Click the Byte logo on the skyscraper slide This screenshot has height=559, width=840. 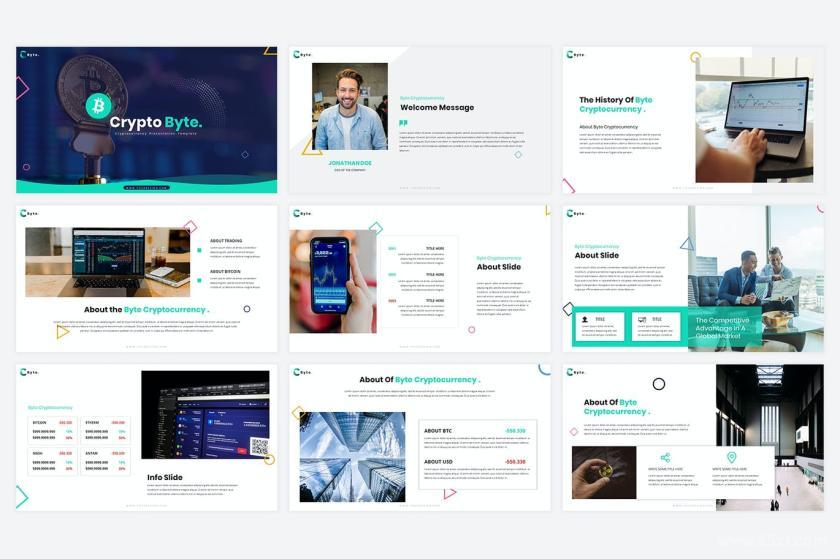pyautogui.click(x=303, y=372)
